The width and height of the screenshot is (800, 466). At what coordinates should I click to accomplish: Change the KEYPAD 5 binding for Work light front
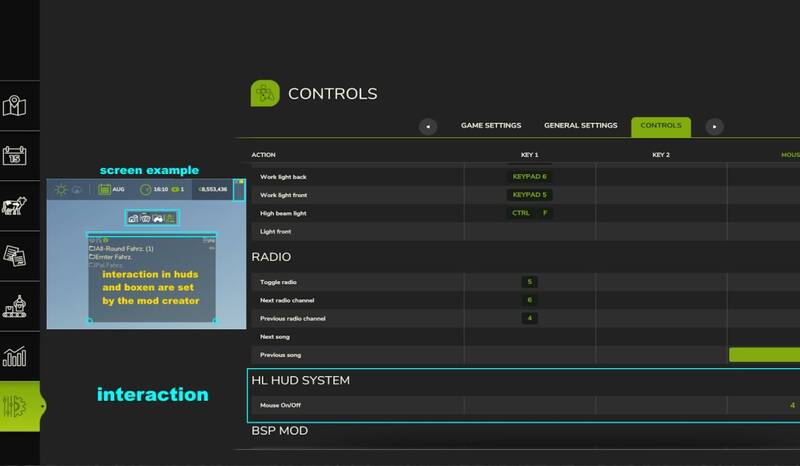(529, 194)
